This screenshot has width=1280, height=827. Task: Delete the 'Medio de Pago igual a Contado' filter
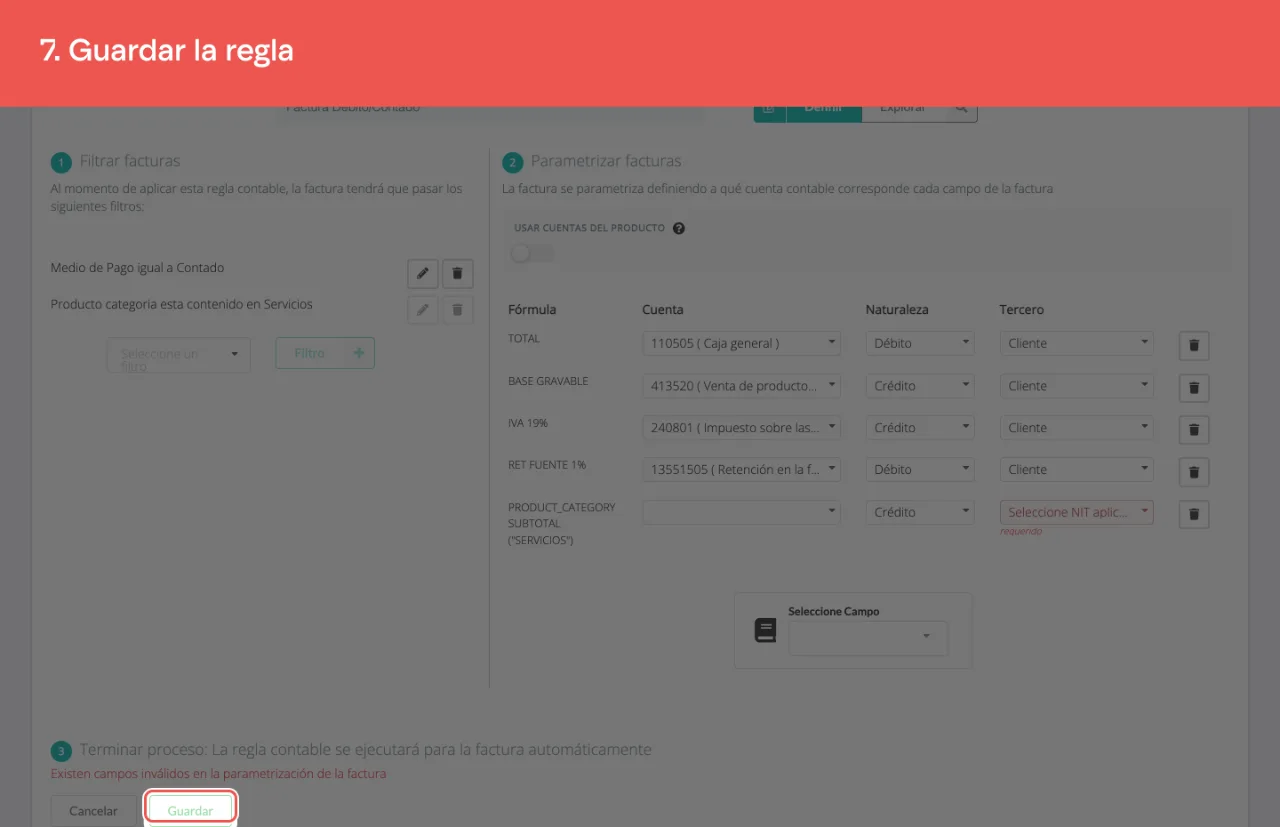(458, 273)
